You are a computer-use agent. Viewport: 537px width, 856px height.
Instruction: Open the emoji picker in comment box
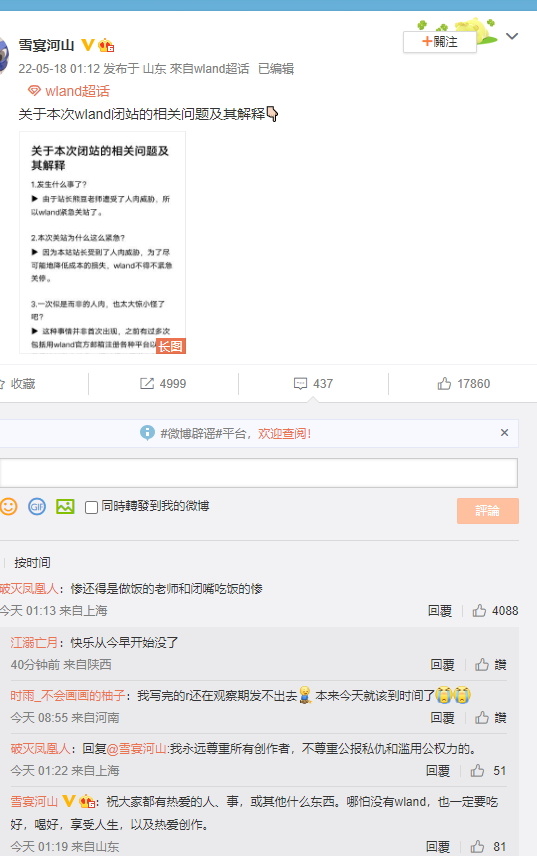(x=8, y=507)
